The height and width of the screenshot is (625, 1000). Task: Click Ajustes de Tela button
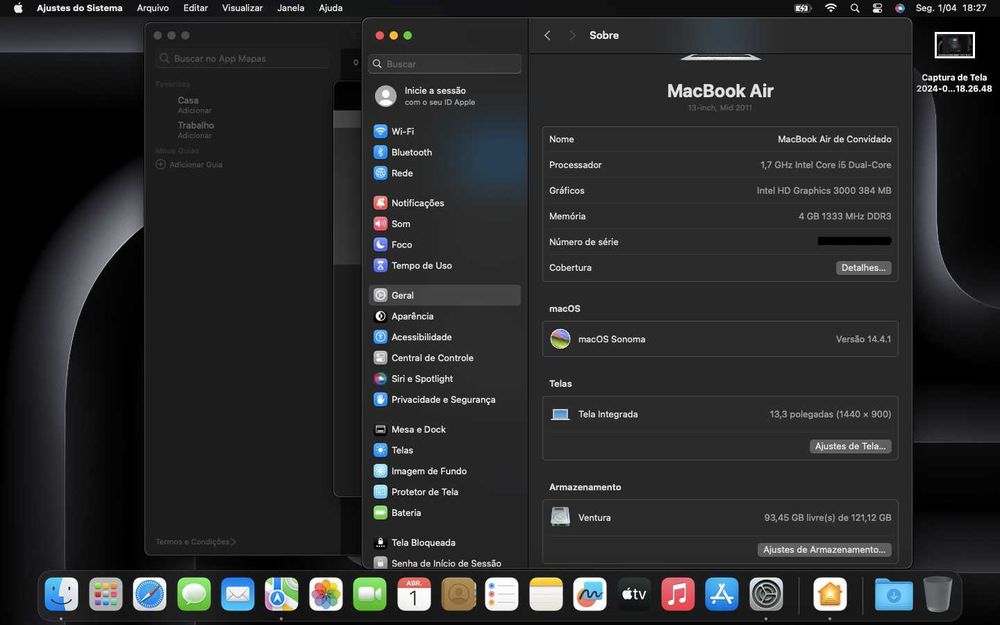click(x=850, y=446)
